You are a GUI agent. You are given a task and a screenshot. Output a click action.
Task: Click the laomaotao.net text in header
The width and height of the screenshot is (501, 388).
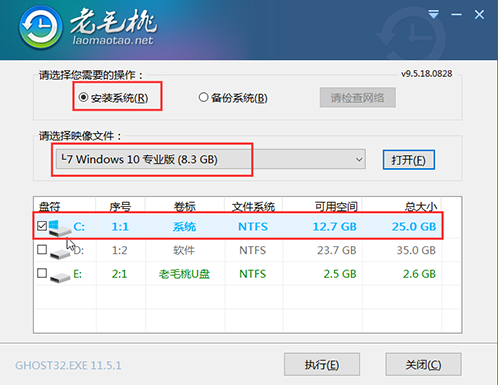point(113,41)
